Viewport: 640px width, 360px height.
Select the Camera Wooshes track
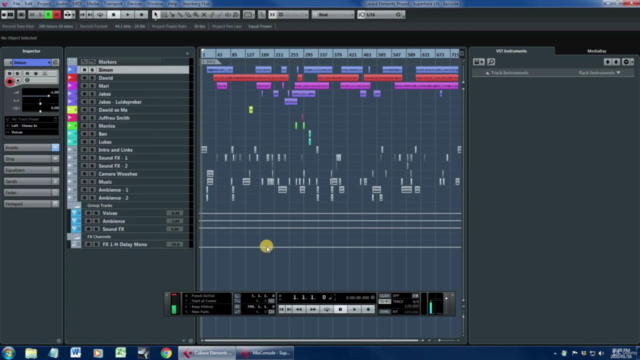tap(118, 174)
